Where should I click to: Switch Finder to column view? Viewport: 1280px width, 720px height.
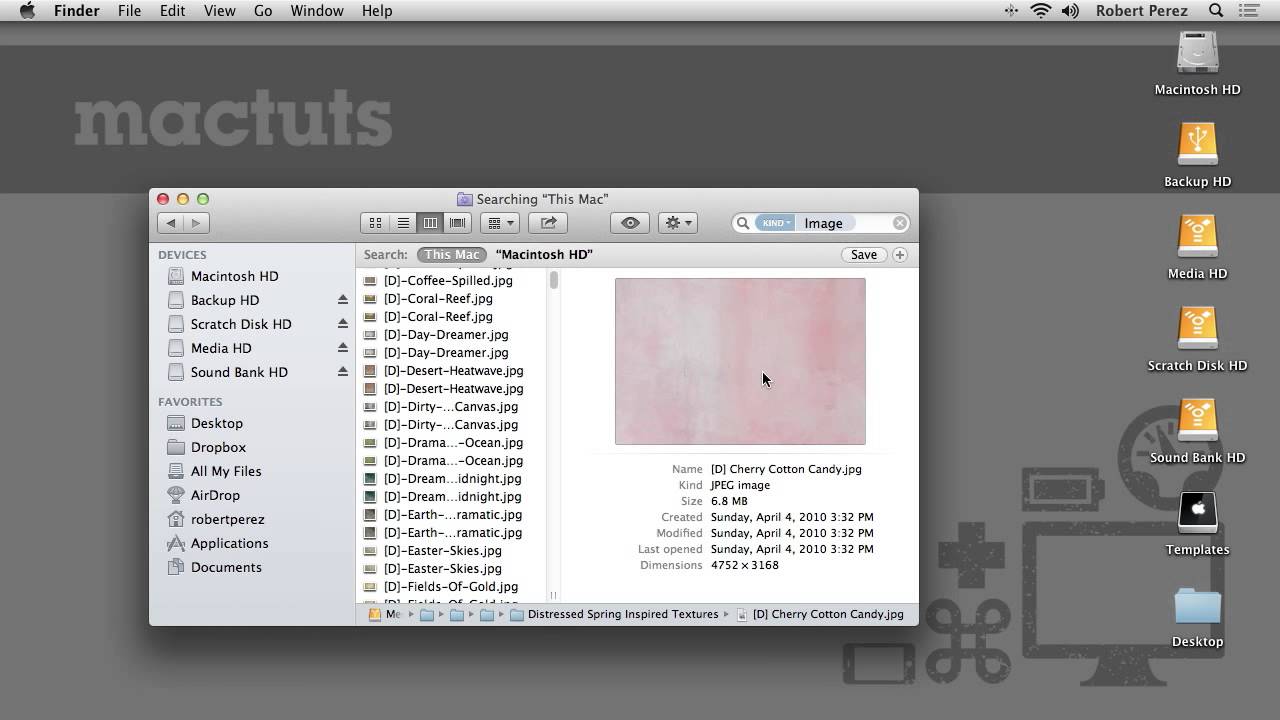[430, 223]
